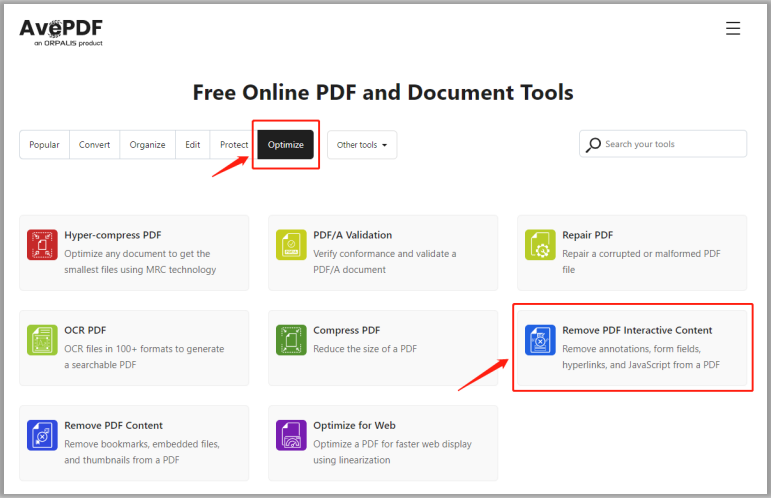The width and height of the screenshot is (771, 498).
Task: Click the 'Free Online PDF and Document Tools' heading
Action: pos(383,92)
